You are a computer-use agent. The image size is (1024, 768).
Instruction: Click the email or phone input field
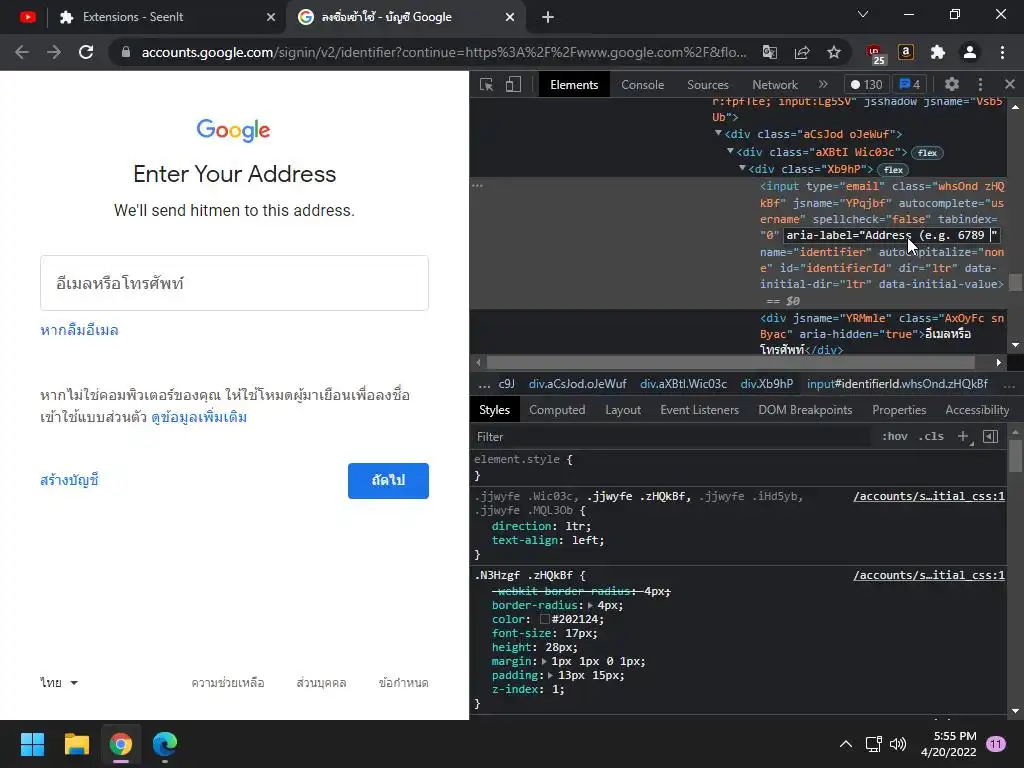(x=234, y=283)
